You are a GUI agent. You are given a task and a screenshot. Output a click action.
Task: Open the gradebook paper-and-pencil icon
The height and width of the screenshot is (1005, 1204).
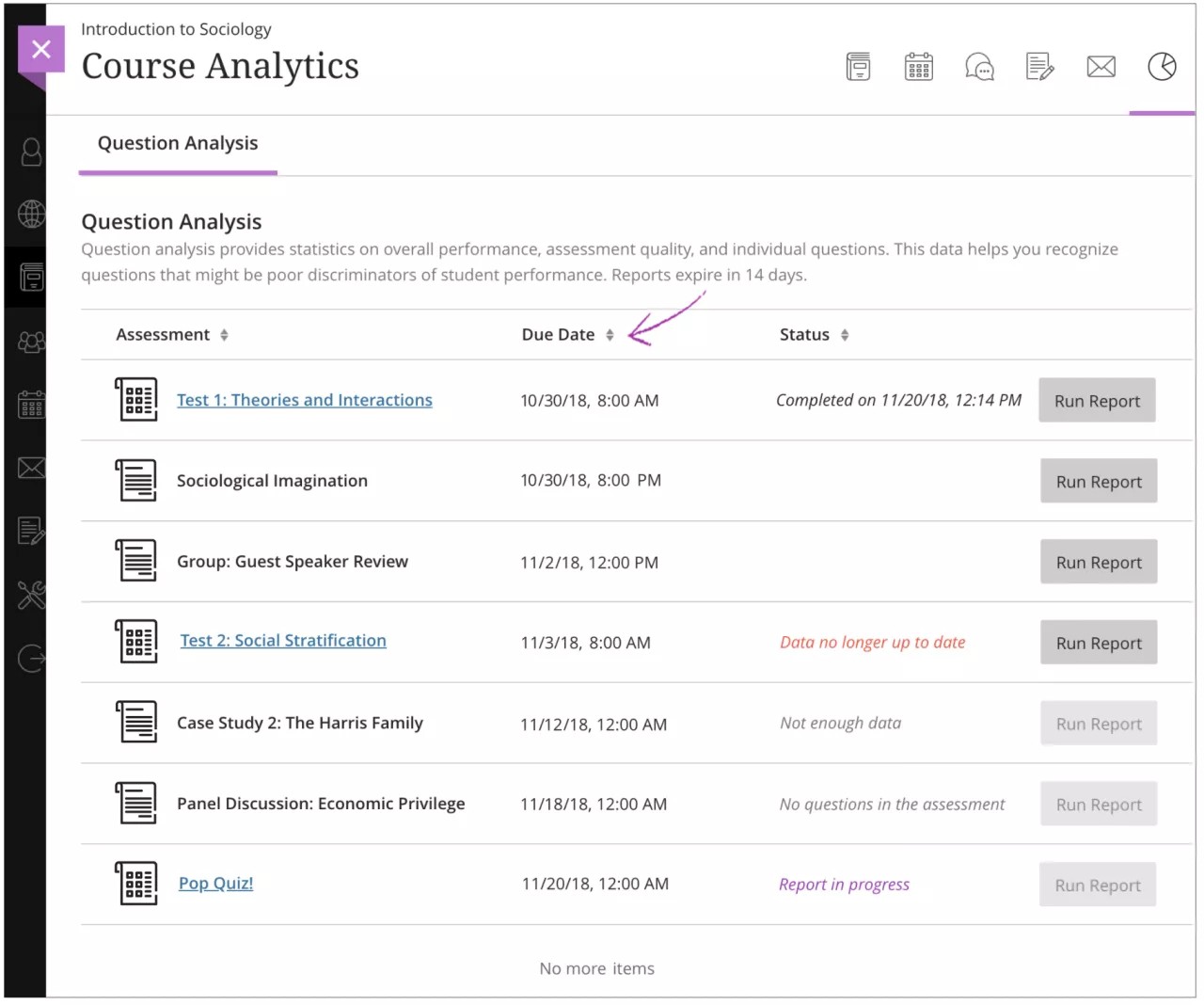[x=1040, y=66]
